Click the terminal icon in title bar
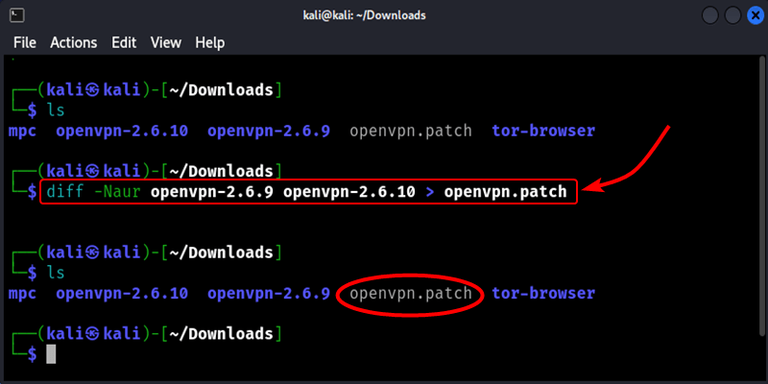768x384 pixels. click(x=17, y=16)
